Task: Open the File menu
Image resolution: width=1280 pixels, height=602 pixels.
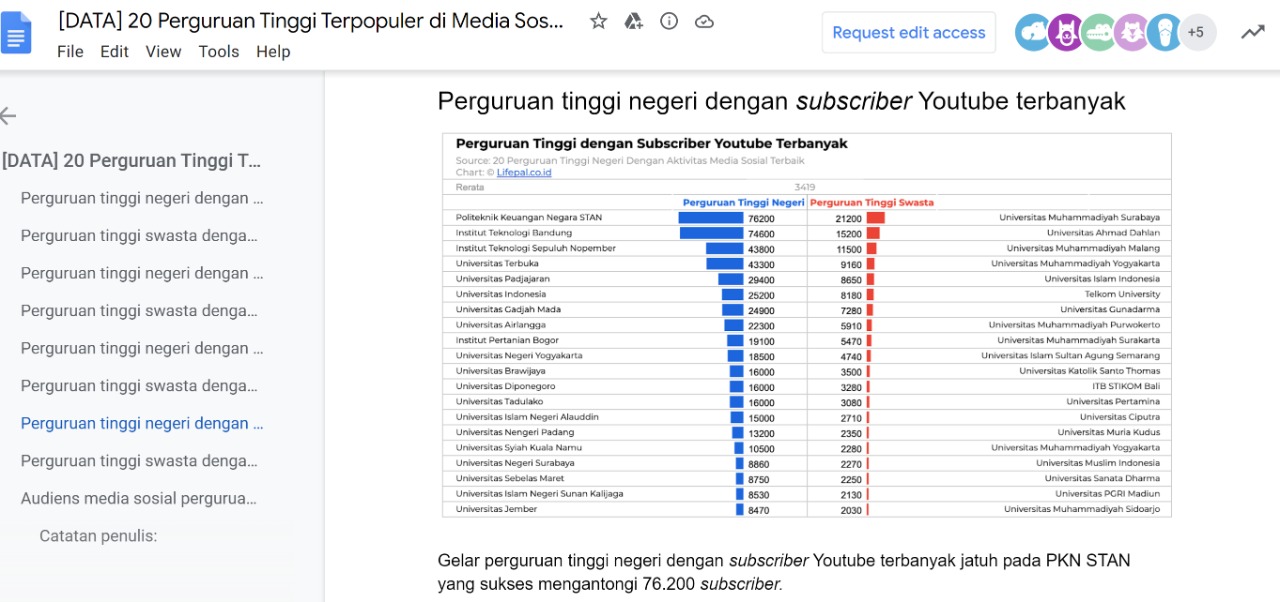Action: coord(70,52)
